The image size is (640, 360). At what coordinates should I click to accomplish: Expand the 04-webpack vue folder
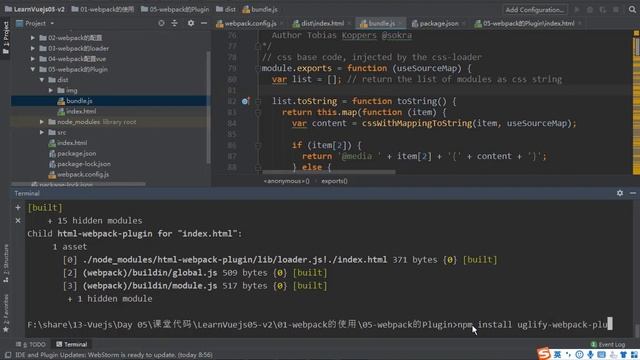[x=33, y=59]
